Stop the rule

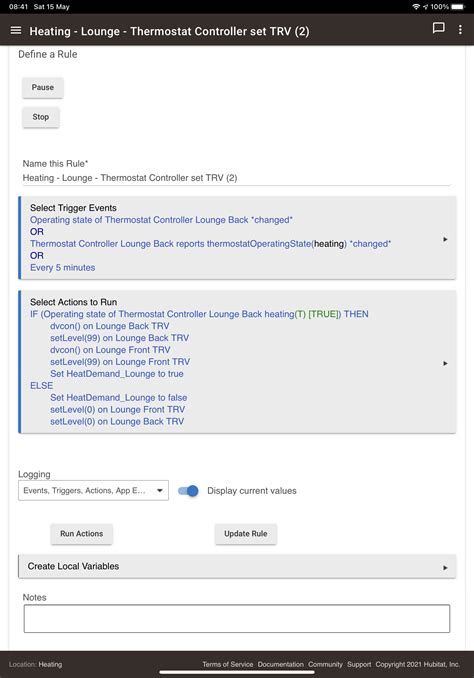pos(41,117)
